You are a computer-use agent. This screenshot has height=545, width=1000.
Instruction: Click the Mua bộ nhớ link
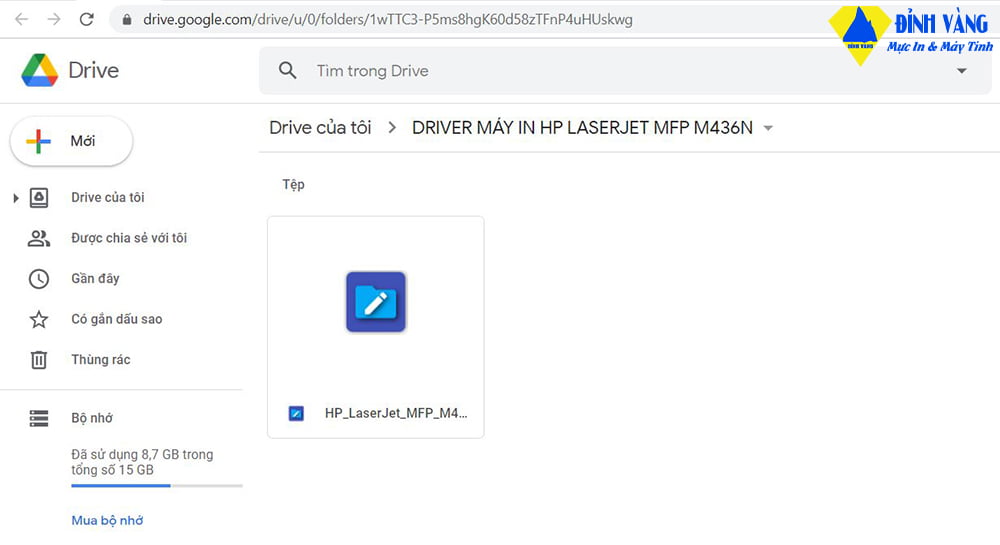(x=107, y=520)
